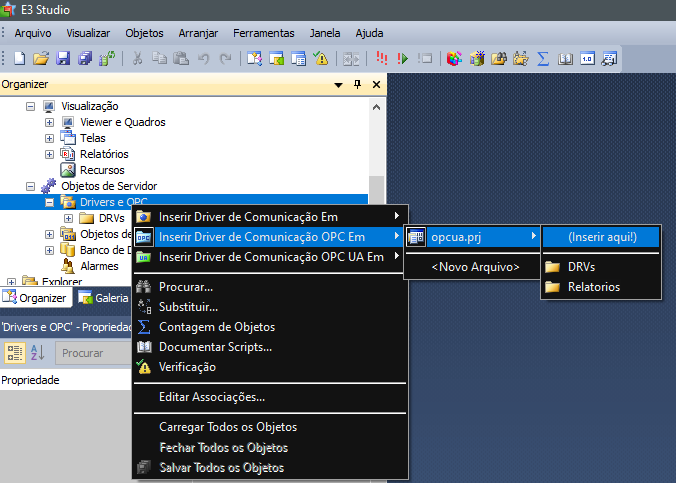
Task: Select Alarmes in the tree
Action: (99, 266)
